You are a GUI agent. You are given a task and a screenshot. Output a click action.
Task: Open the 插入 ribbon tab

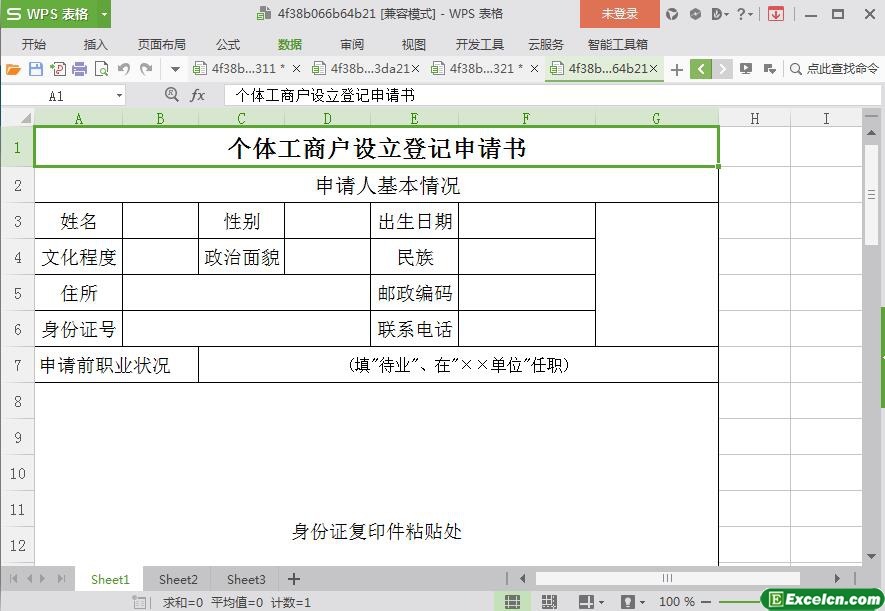[95, 45]
